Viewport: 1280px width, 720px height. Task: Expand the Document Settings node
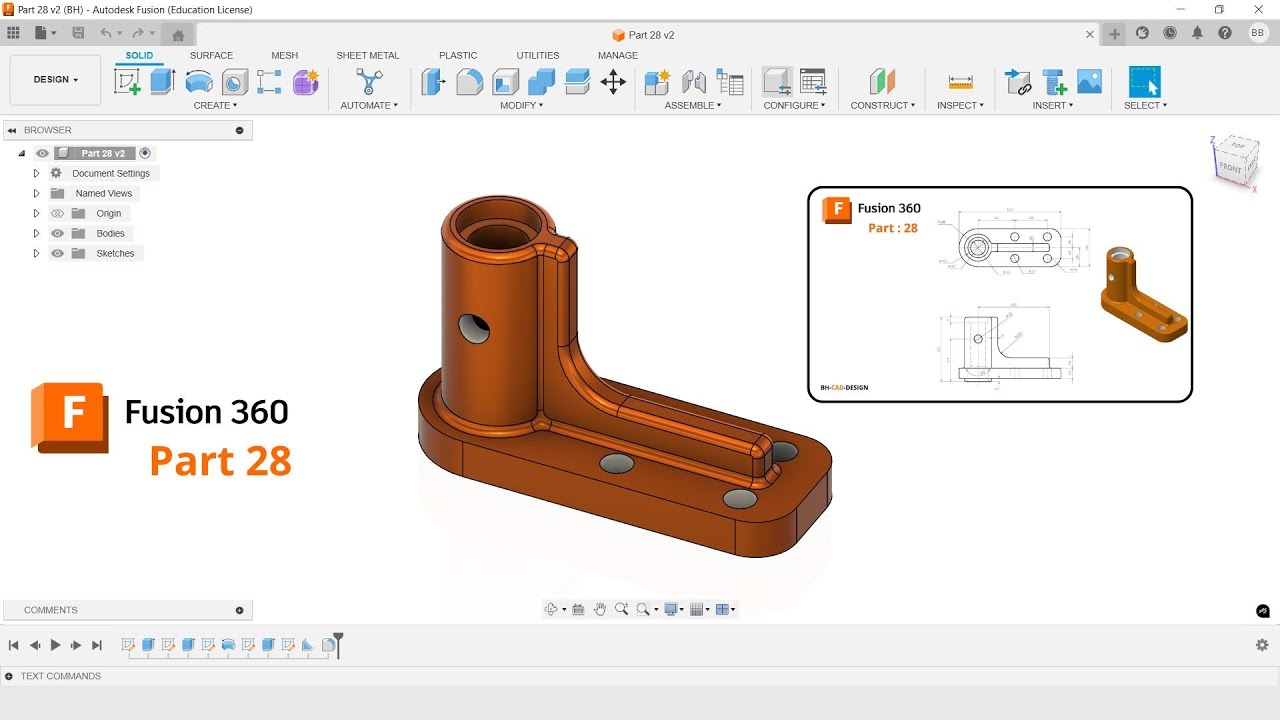(36, 173)
